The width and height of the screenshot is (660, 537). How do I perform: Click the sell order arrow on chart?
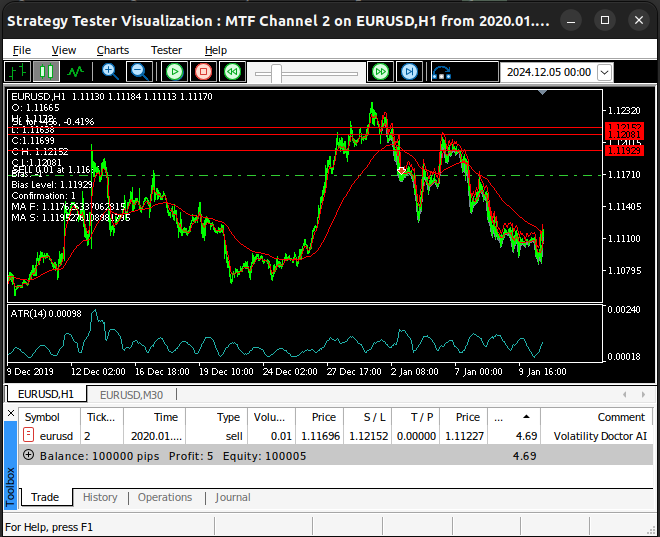pos(402,171)
